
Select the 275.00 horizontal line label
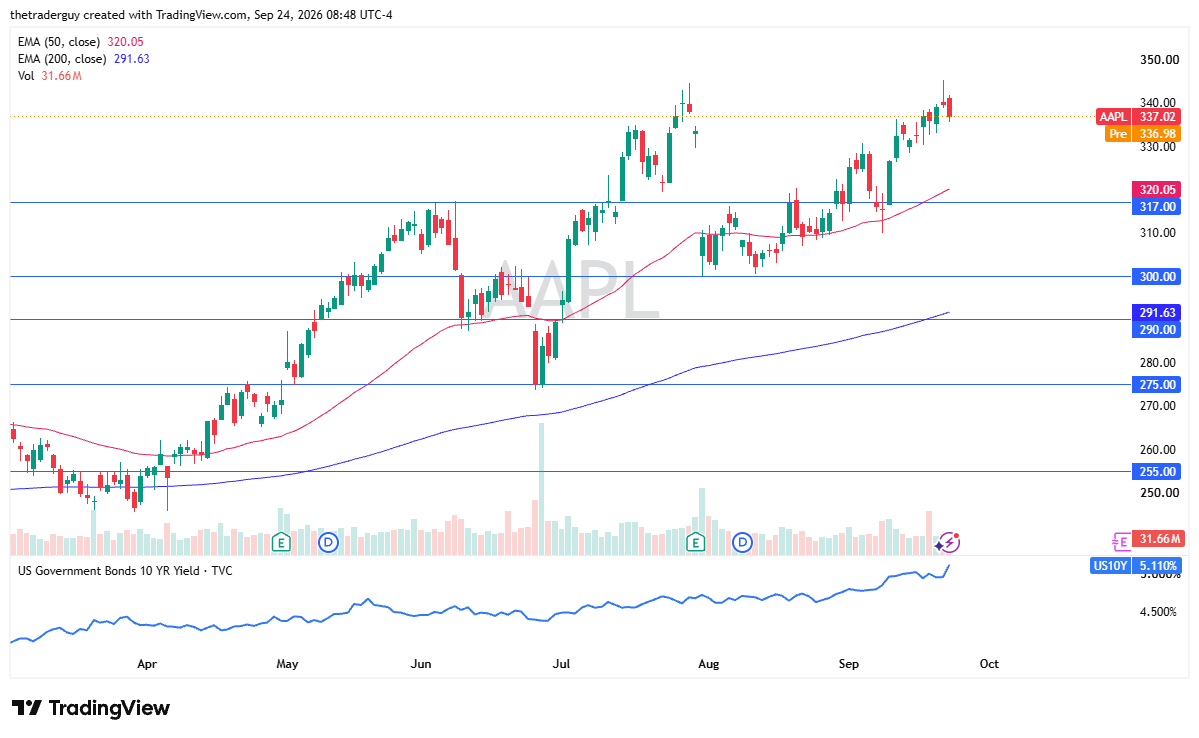point(1156,385)
